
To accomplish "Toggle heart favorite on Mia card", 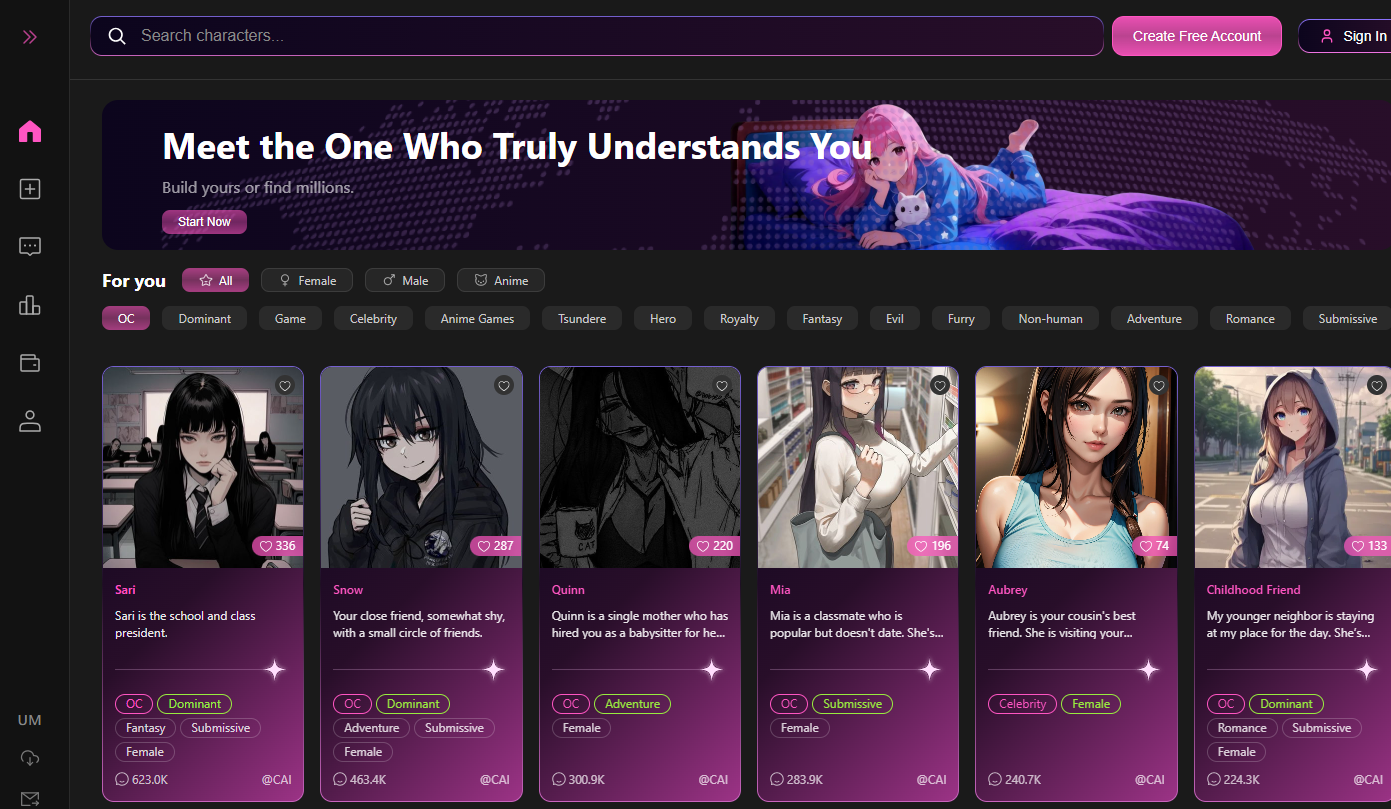I will tap(940, 385).
